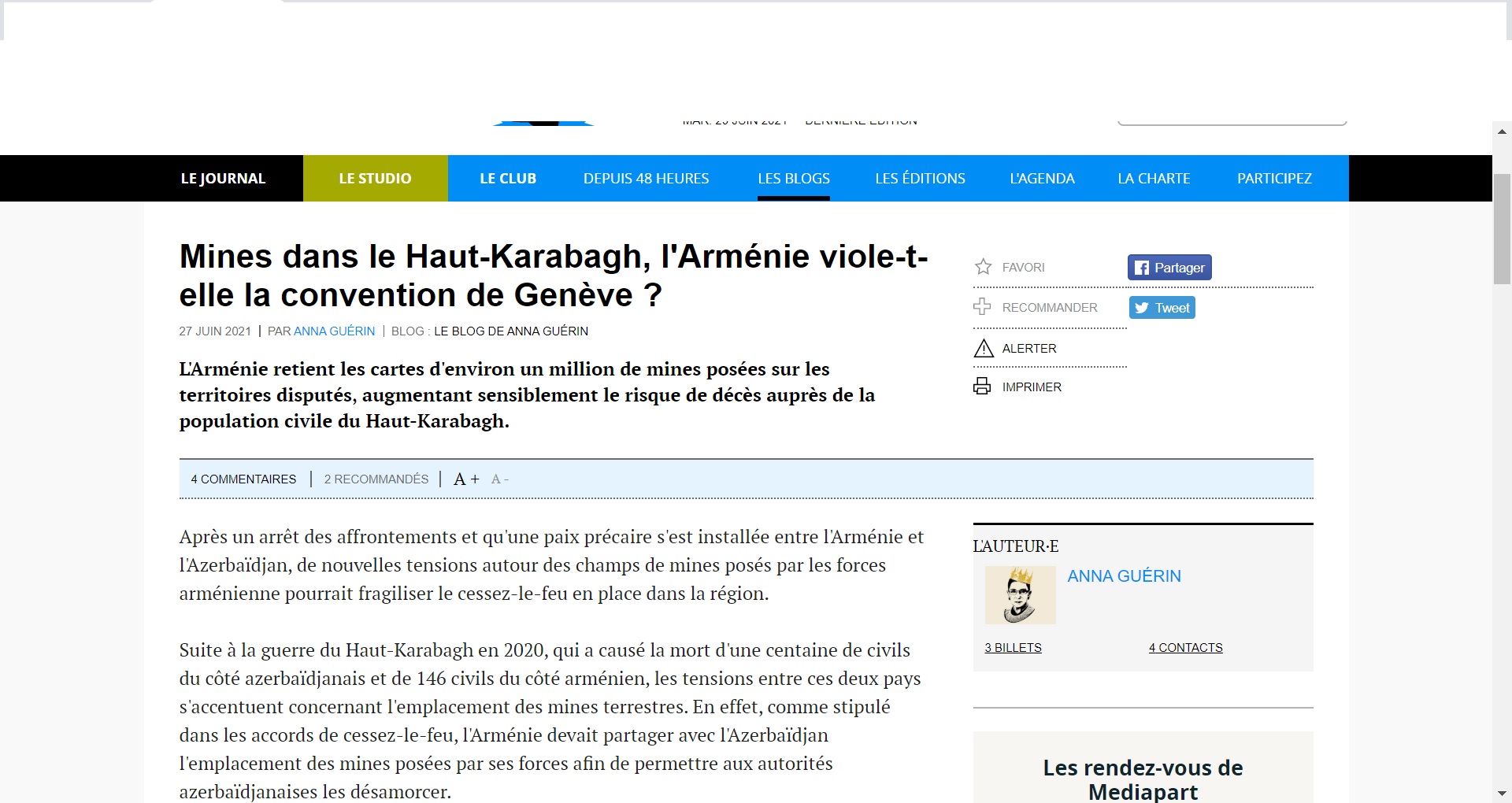Open the Le Club section
This screenshot has width=1512, height=803.
(x=508, y=178)
